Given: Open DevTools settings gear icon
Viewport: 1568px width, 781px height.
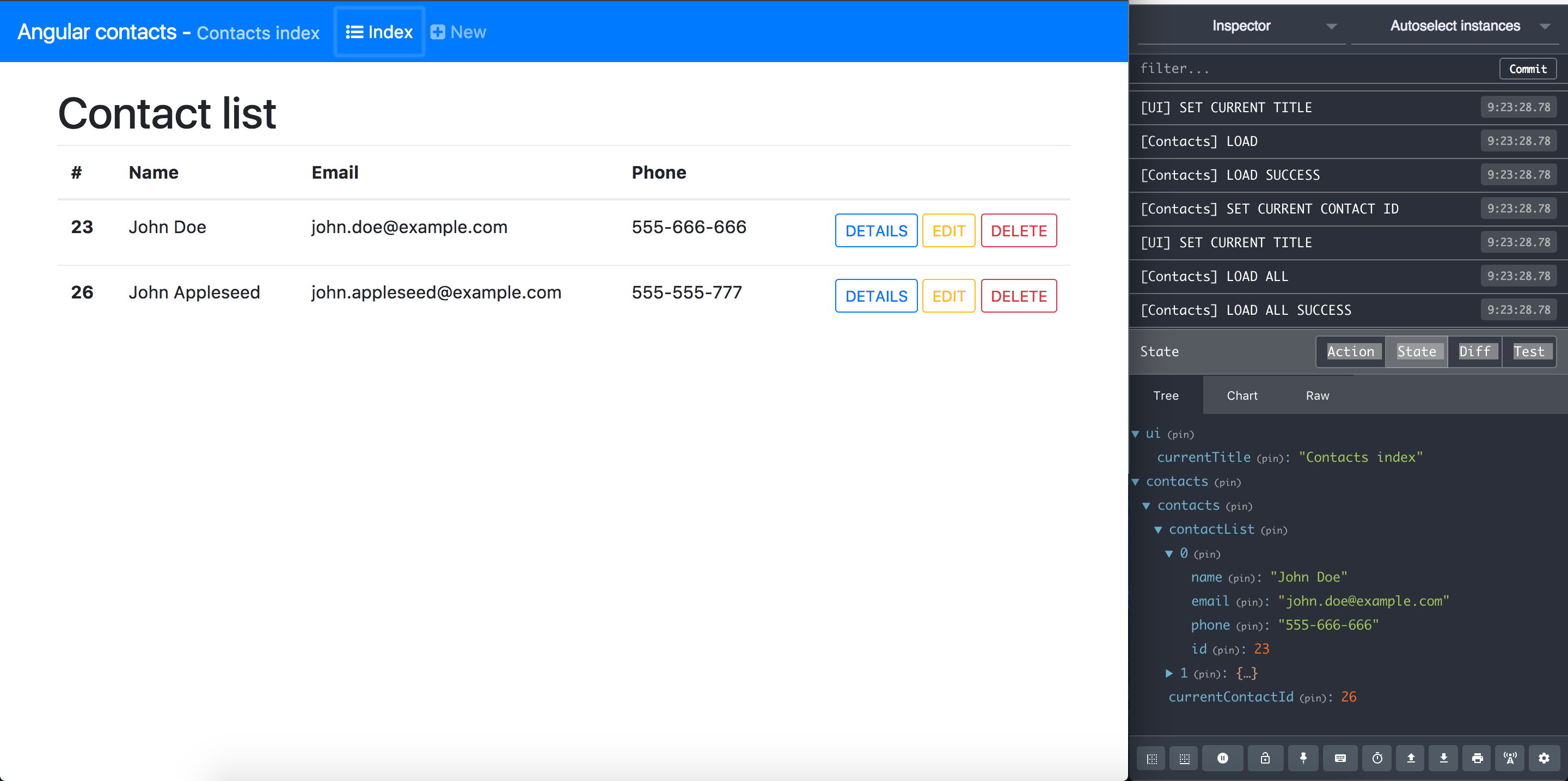Looking at the screenshot, I should pos(1544,758).
